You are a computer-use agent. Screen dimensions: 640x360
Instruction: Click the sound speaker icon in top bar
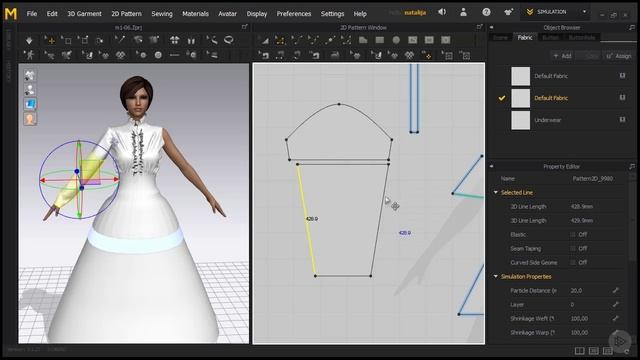coord(442,12)
